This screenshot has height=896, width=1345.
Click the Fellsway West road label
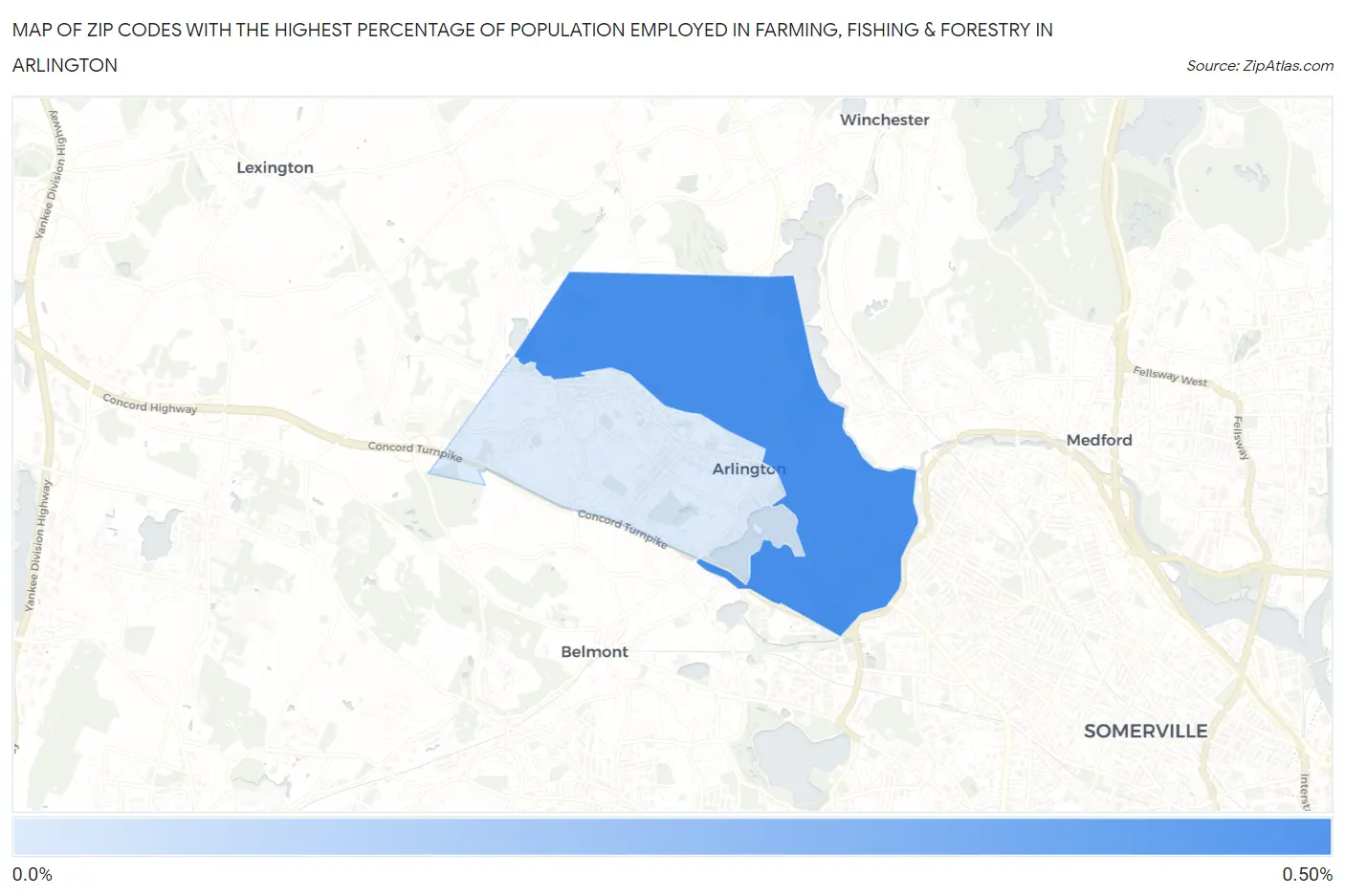pyautogui.click(x=1170, y=377)
